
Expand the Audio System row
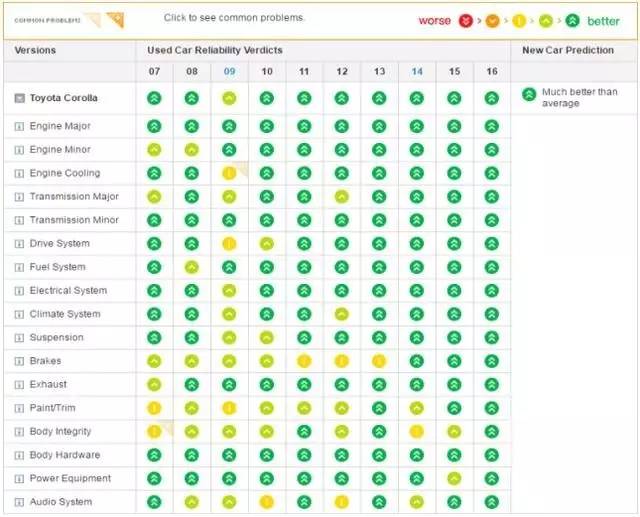tap(19, 502)
